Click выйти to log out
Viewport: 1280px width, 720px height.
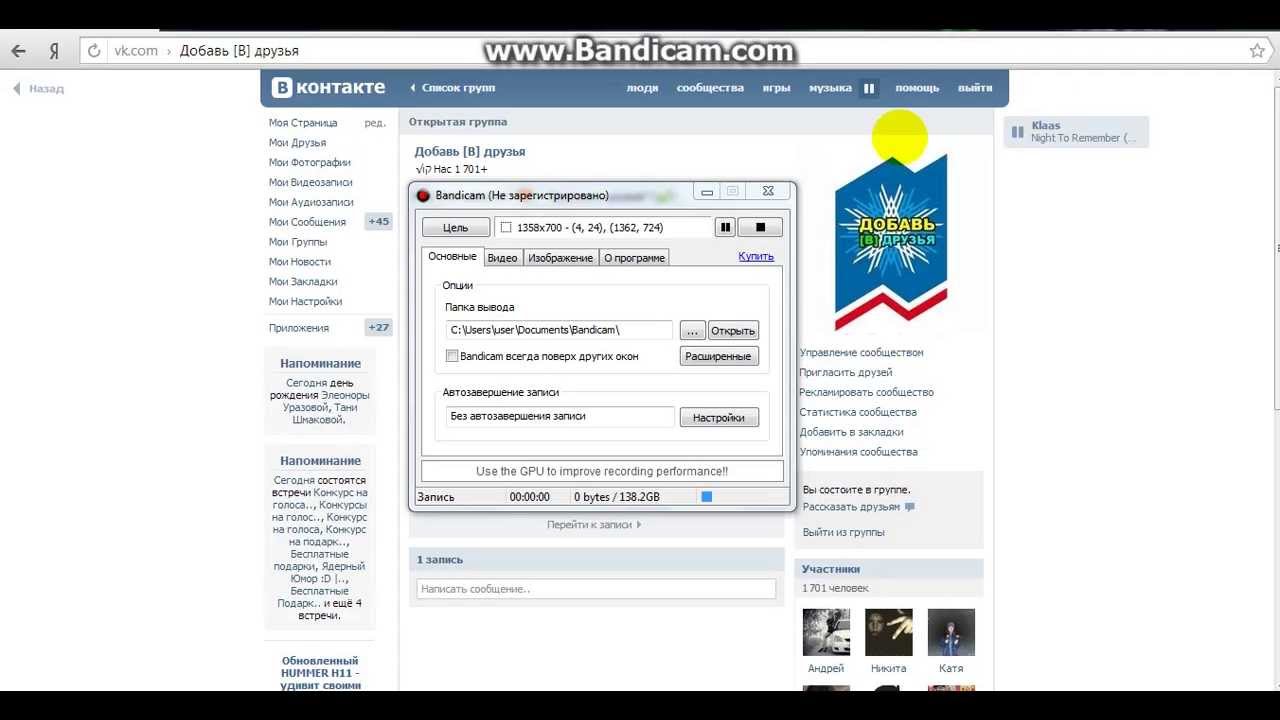[x=975, y=88]
